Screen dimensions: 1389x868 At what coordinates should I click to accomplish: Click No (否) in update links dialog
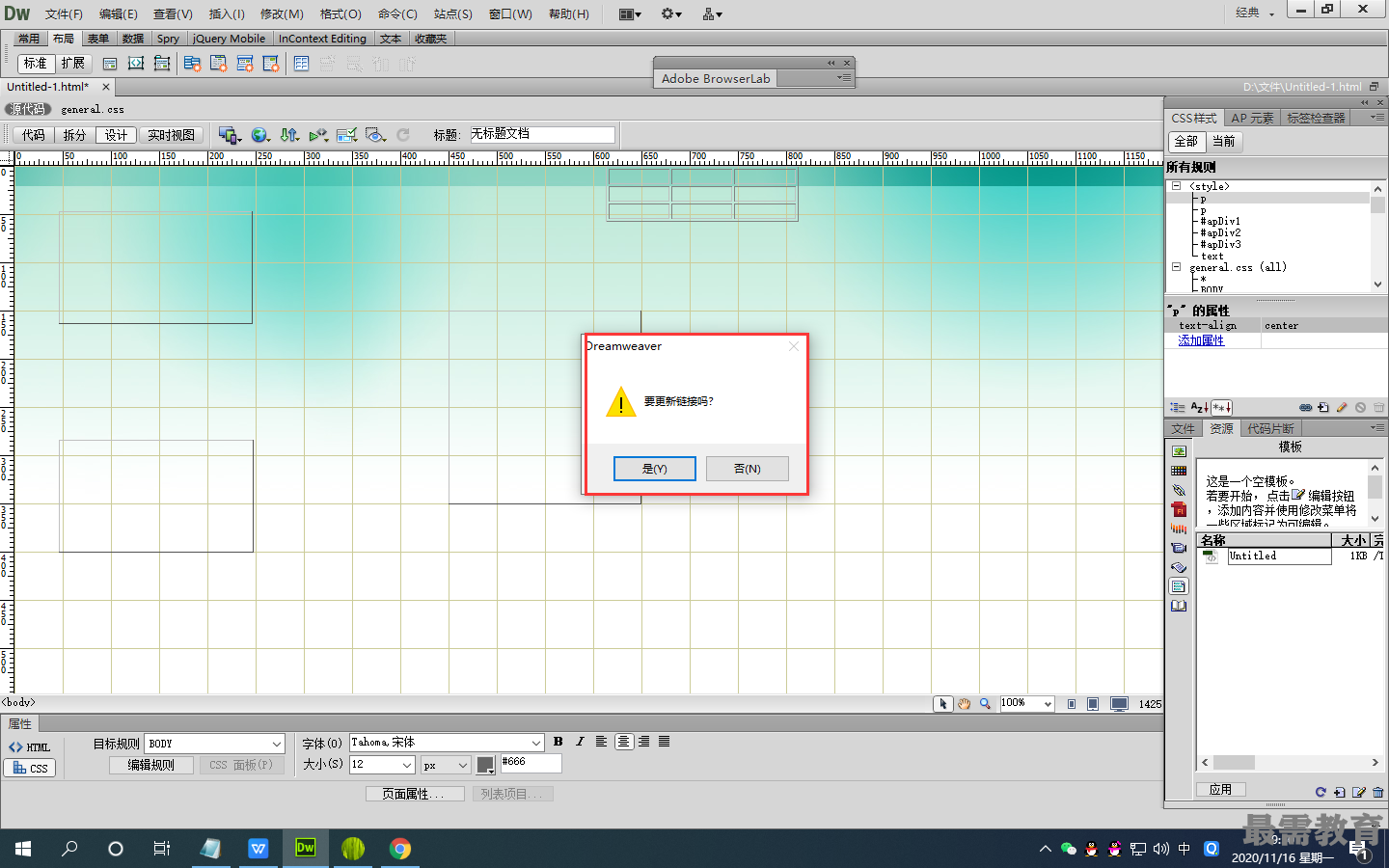pyautogui.click(x=747, y=469)
